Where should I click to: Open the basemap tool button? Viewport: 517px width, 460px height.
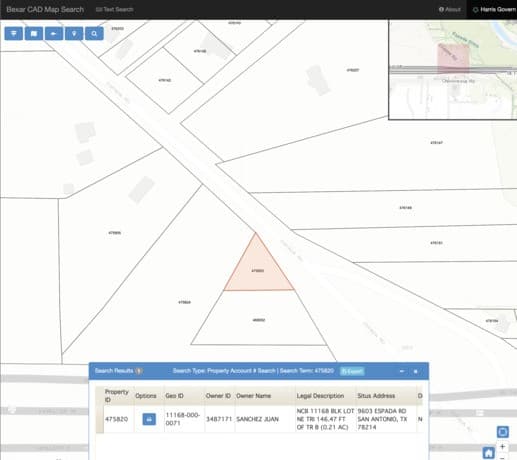tap(34, 34)
